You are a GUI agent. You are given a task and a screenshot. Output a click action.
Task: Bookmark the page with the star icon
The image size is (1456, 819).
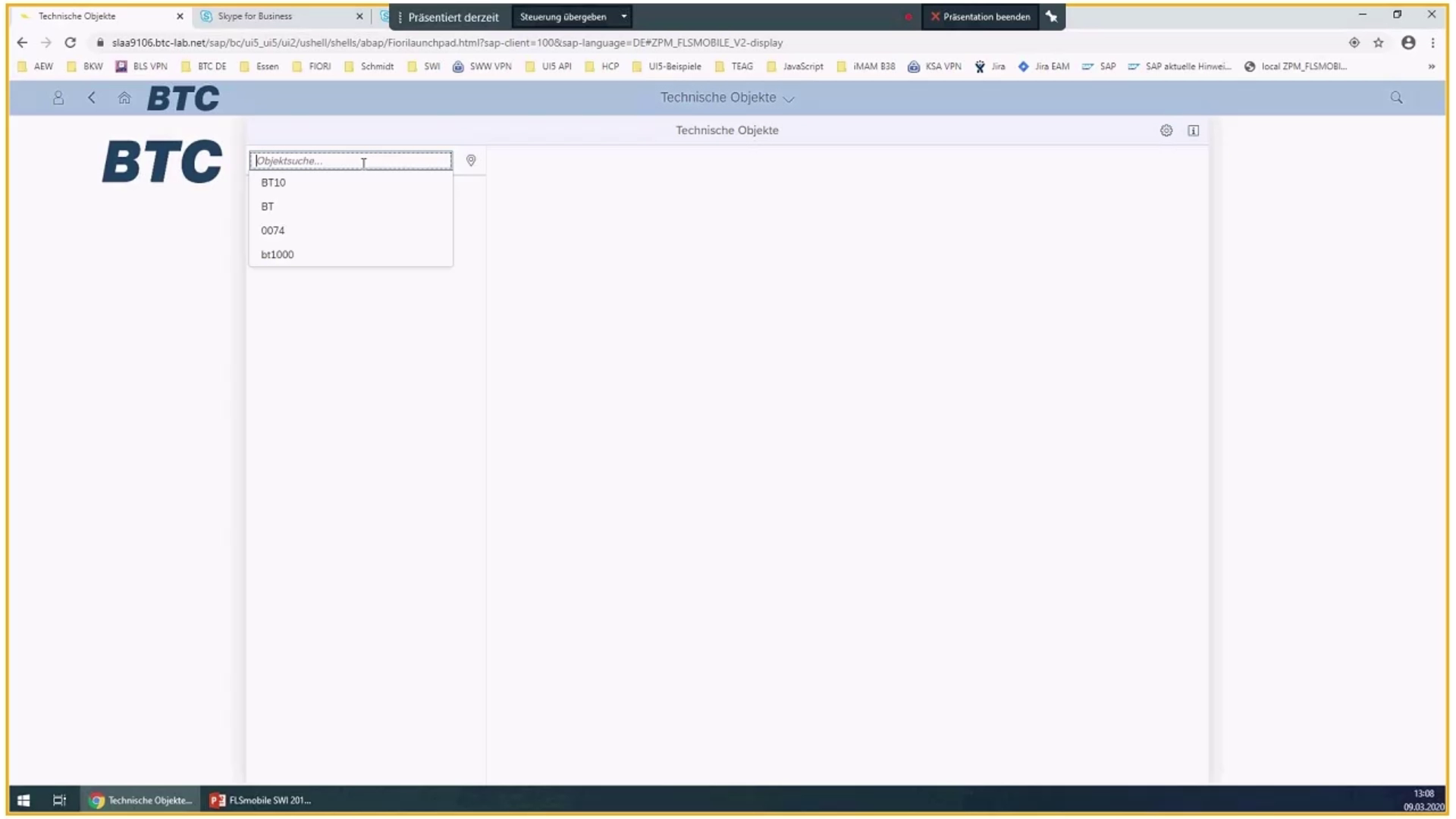coord(1379,43)
